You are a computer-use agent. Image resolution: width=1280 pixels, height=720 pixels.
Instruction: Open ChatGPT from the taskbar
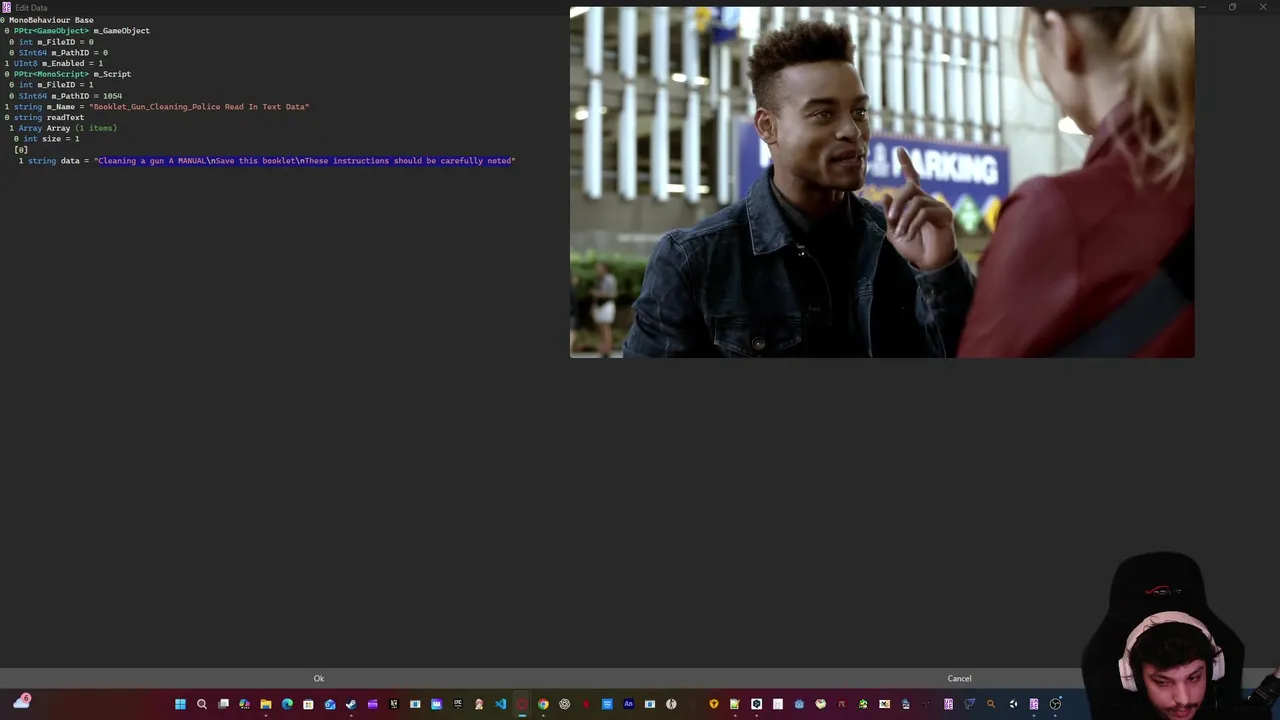coord(565,704)
